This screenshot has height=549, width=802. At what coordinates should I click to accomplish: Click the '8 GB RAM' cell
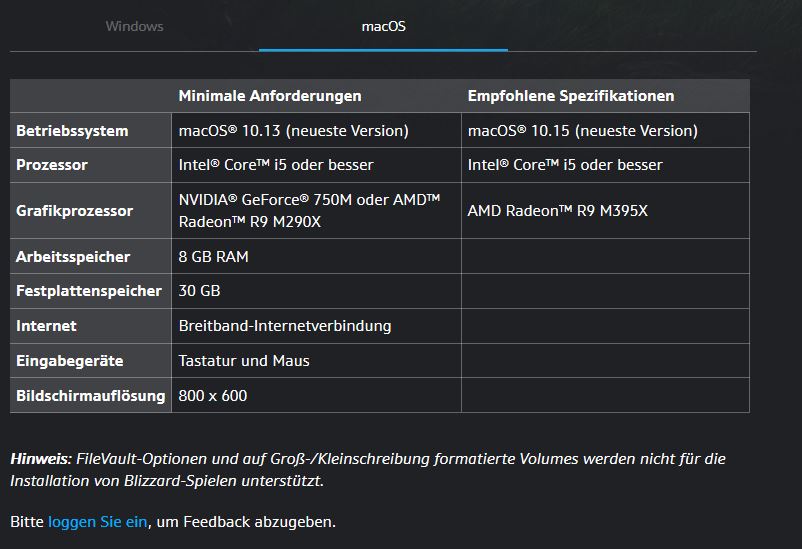click(316, 256)
